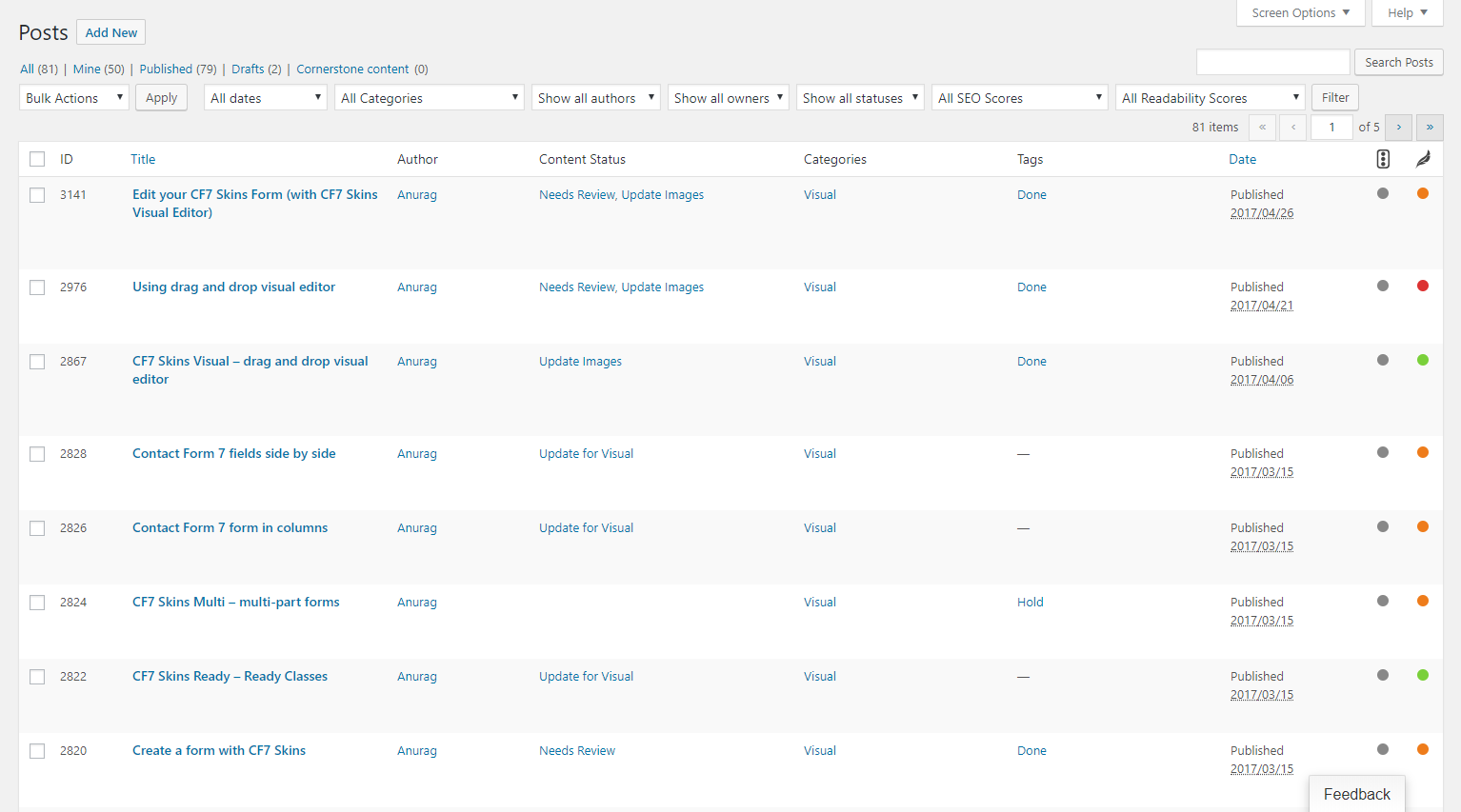Click the Yoast SEO score column icon
The width and height of the screenshot is (1461, 812).
click(1383, 159)
